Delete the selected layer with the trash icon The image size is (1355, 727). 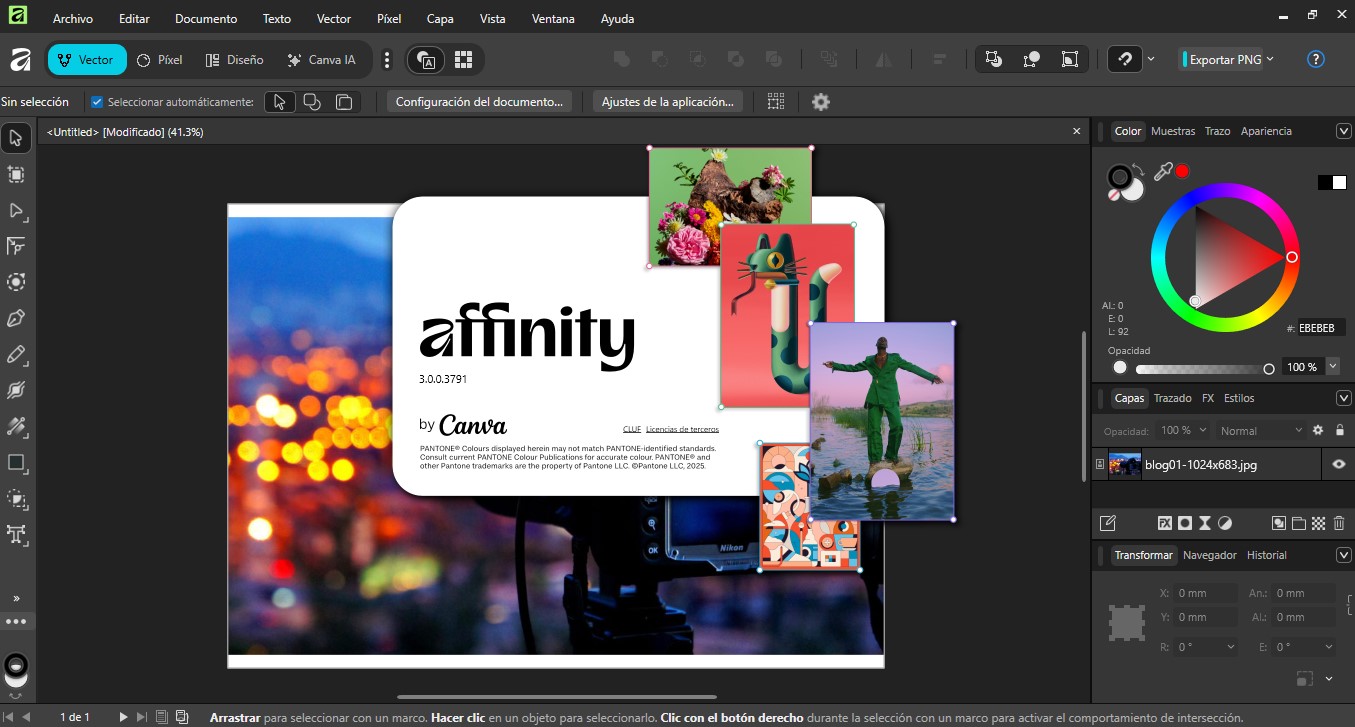point(1339,523)
